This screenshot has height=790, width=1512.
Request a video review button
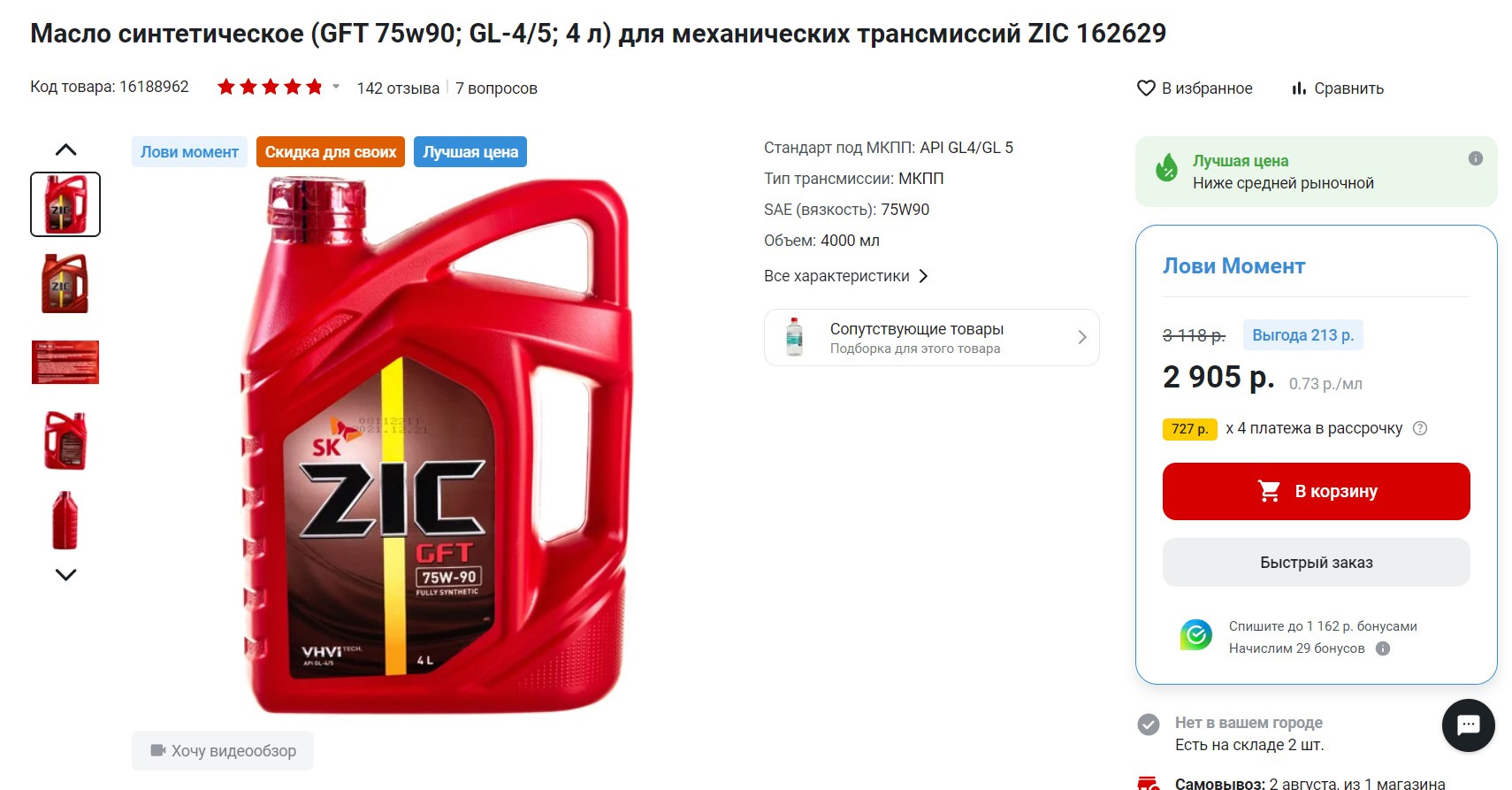223,750
